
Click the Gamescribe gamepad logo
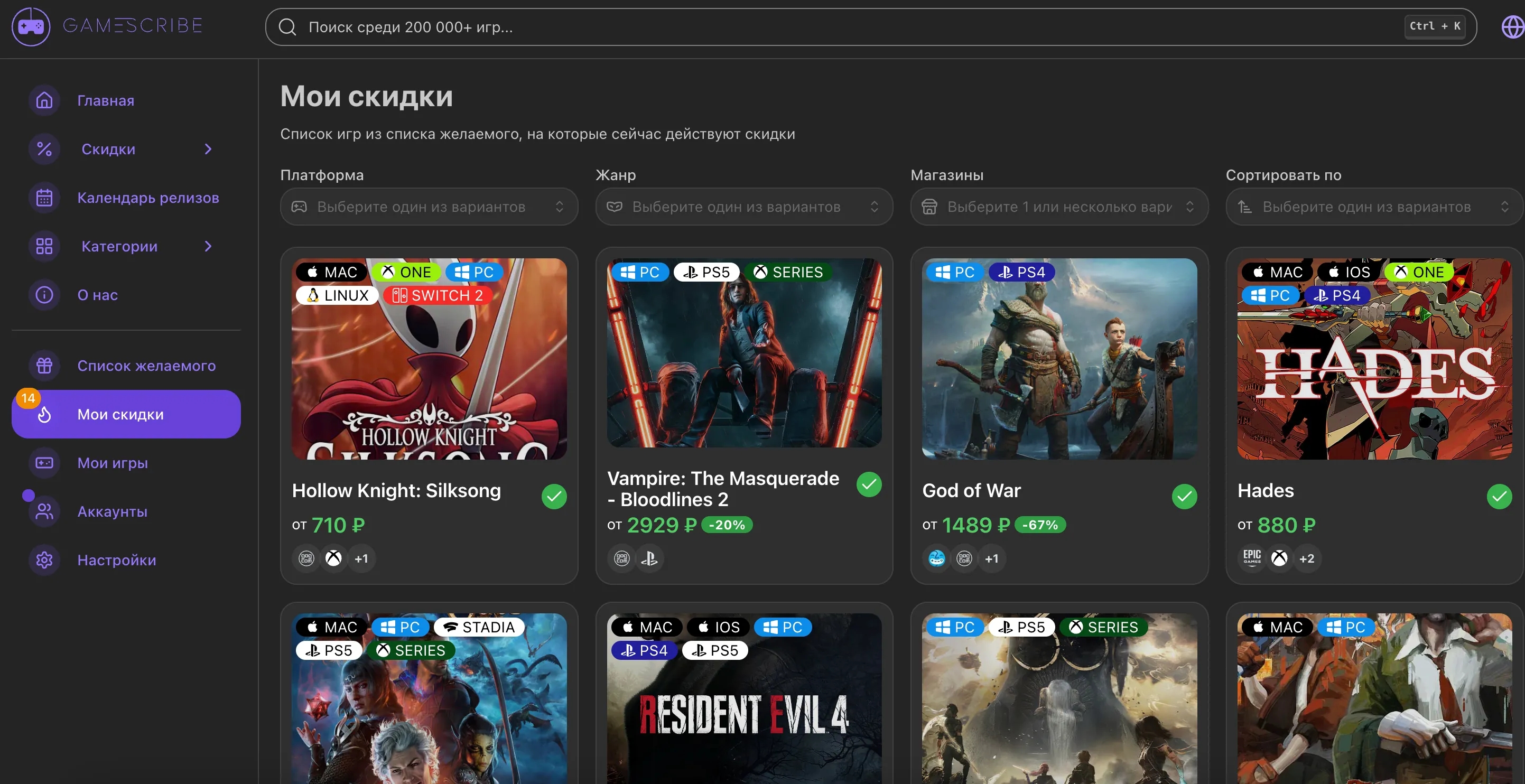point(30,26)
